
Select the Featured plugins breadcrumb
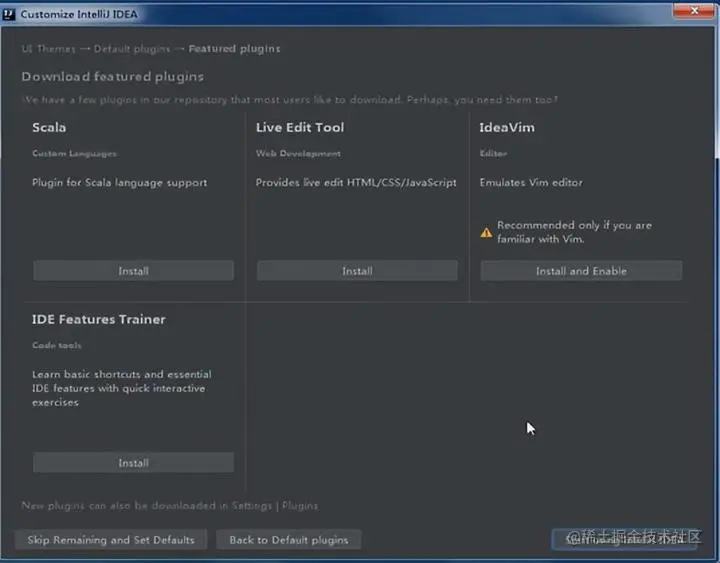coord(234,49)
